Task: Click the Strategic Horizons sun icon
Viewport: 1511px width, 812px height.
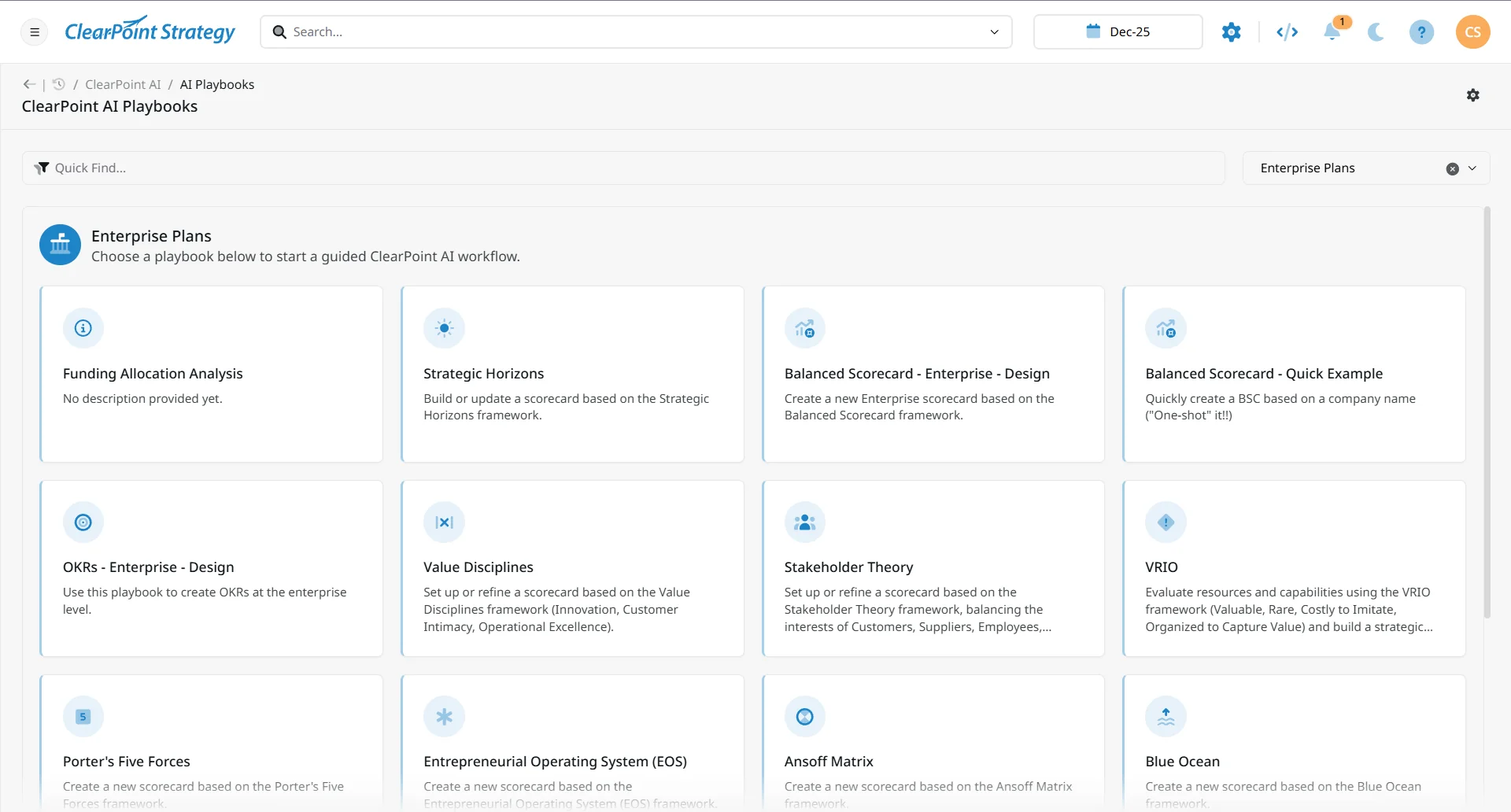Action: (445, 328)
